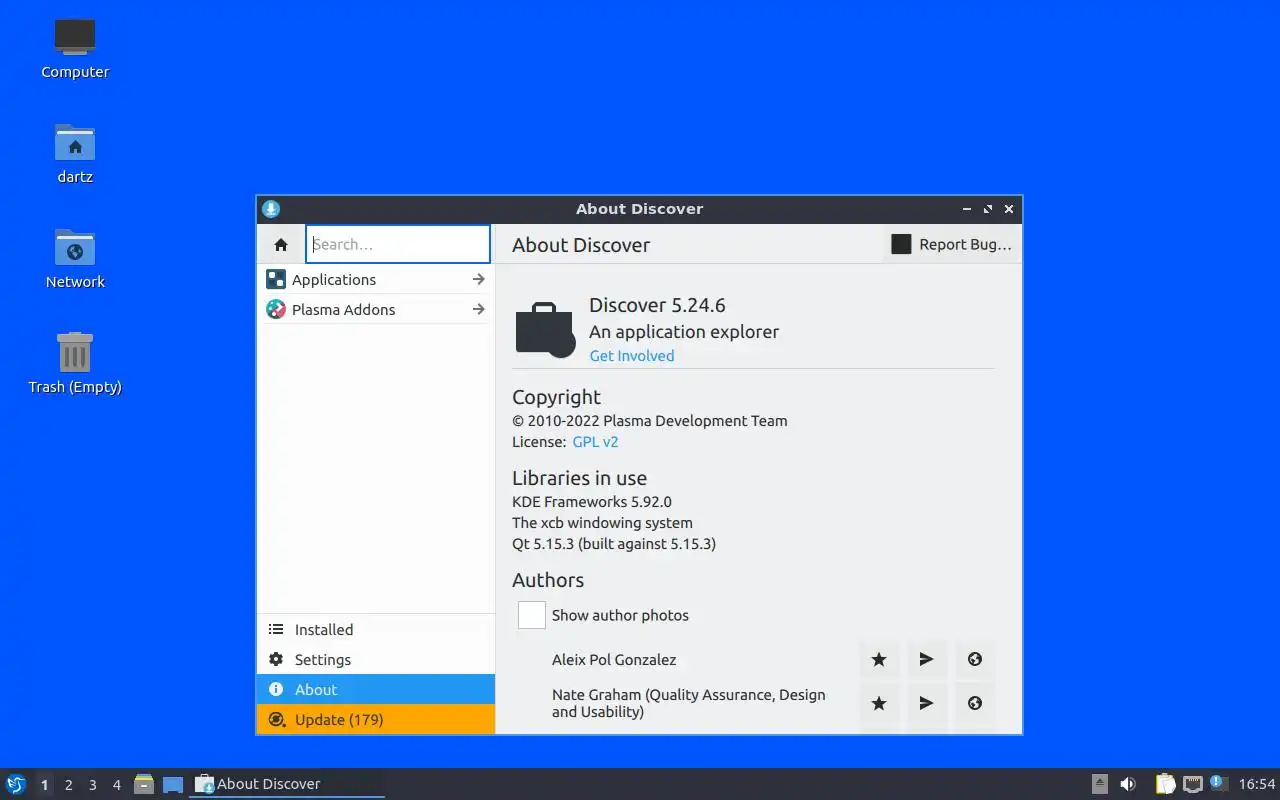Click the KDE Frameworks 5.92.0 text
The width and height of the screenshot is (1280, 800).
592,502
